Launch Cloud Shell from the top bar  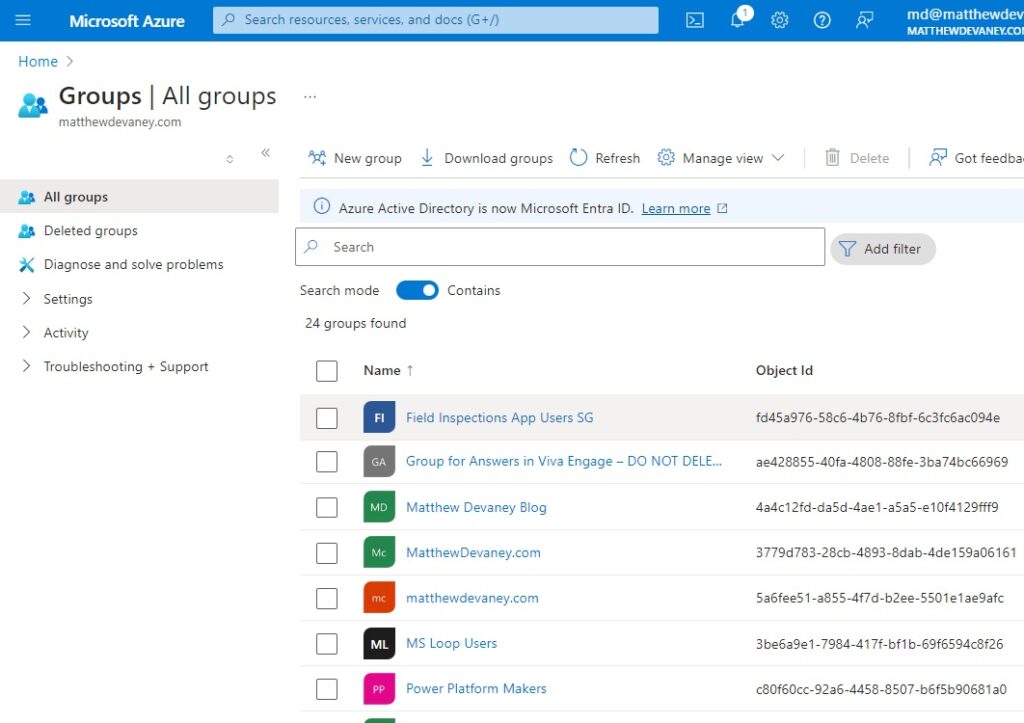pos(695,20)
